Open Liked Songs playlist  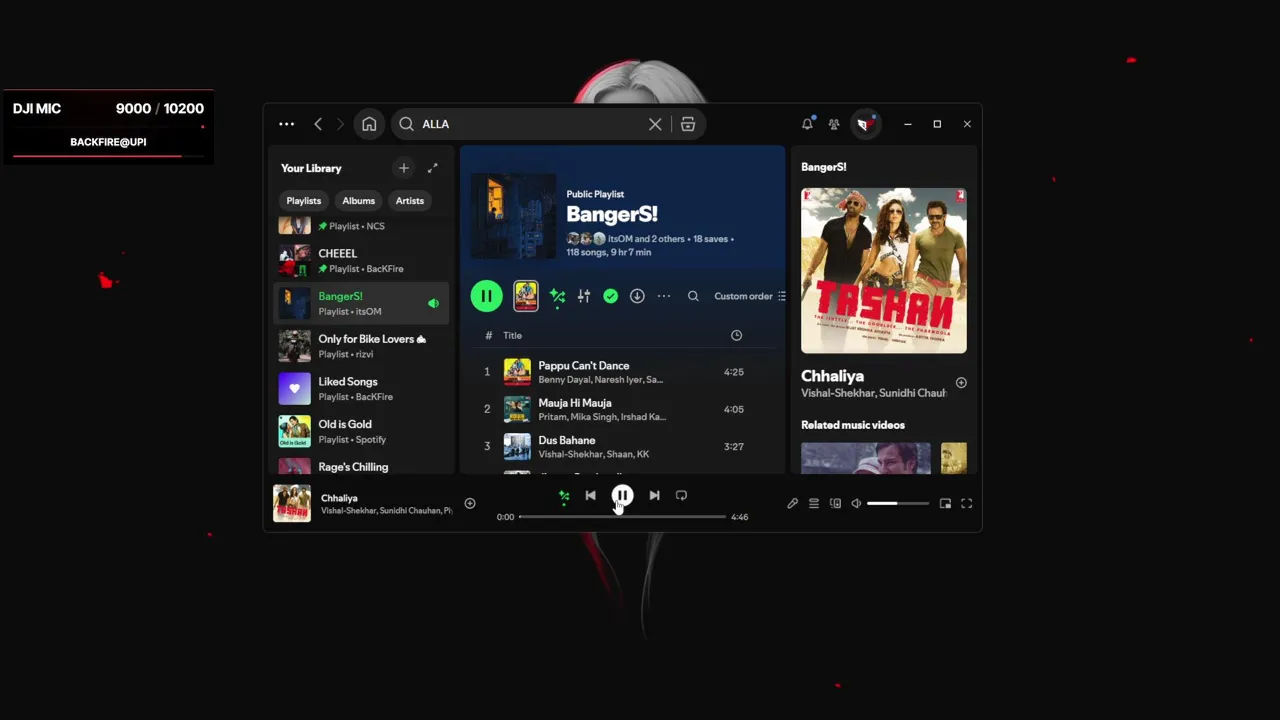pyautogui.click(x=361, y=389)
